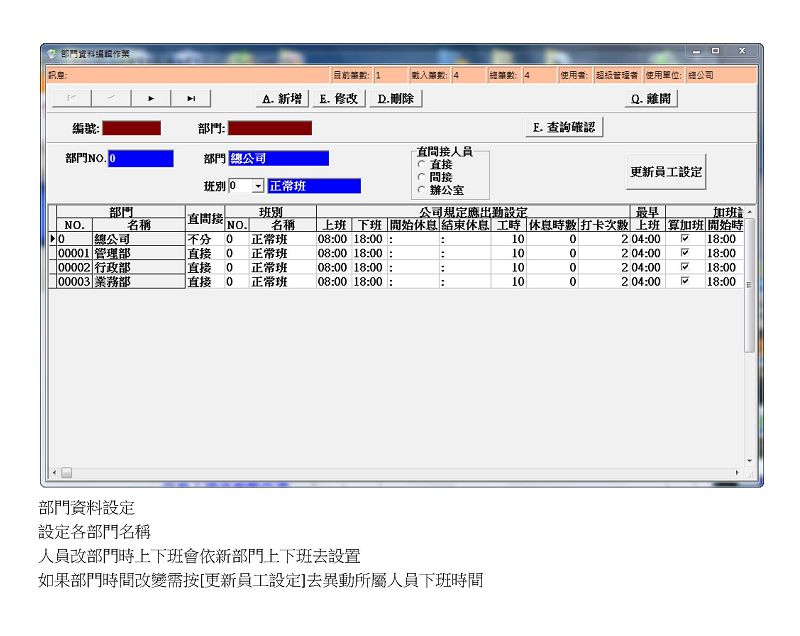Click the D. 刪除 button
This screenshot has width=800, height=636.
(x=396, y=99)
